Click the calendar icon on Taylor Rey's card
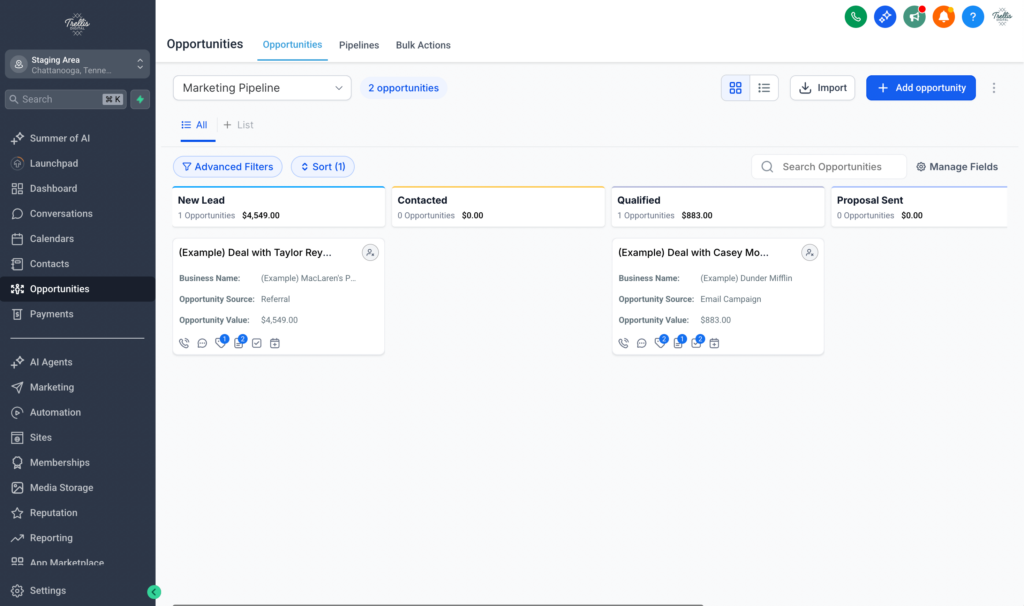 tap(274, 343)
